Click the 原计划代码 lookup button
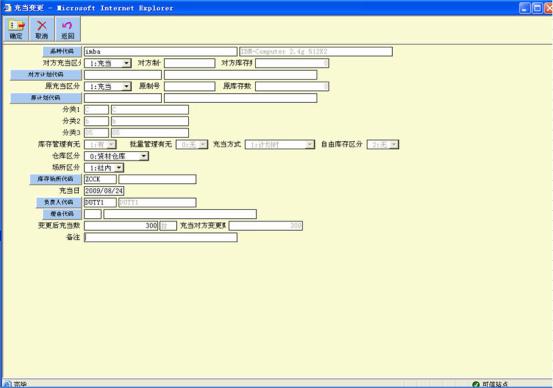 (46, 98)
